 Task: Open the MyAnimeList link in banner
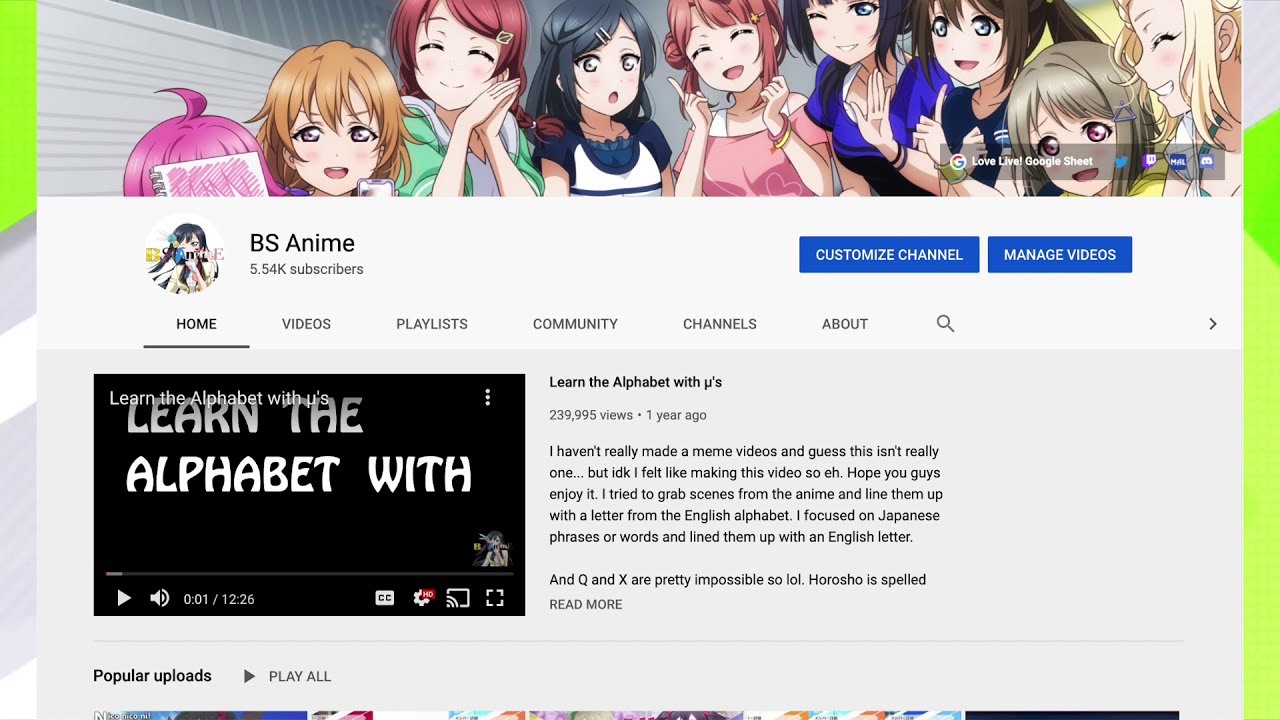pos(1178,161)
